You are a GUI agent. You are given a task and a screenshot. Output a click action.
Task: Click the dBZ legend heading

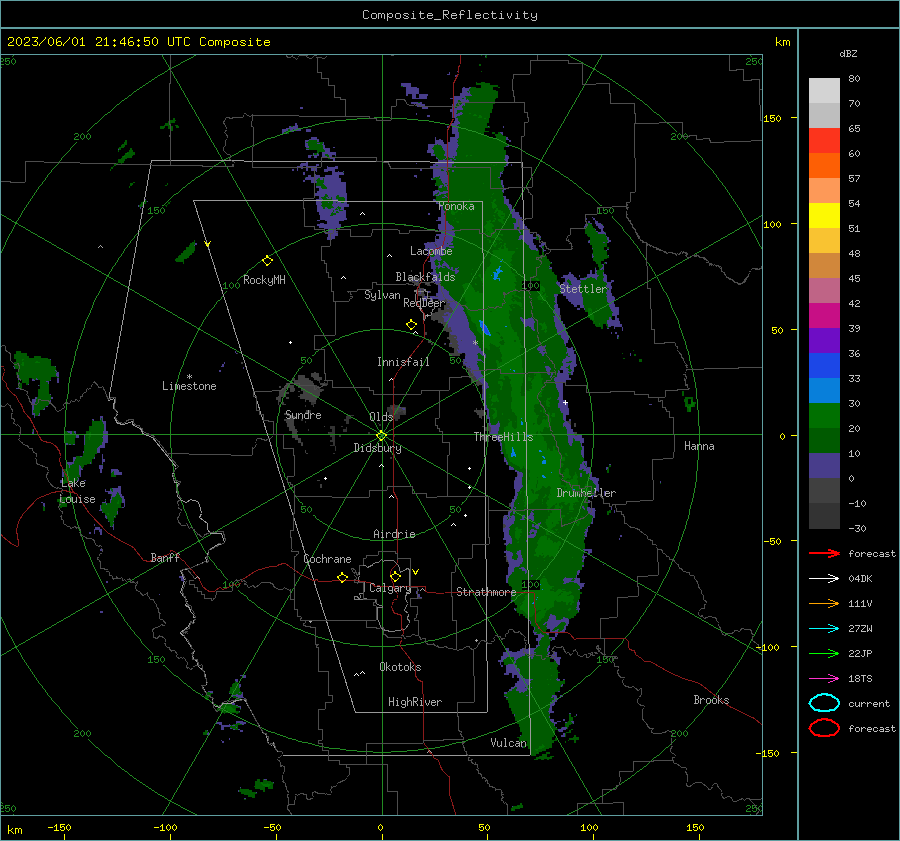[848, 53]
